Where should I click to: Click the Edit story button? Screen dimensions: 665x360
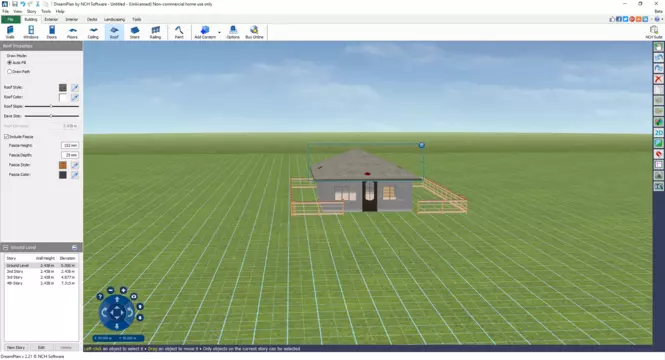coord(41,347)
